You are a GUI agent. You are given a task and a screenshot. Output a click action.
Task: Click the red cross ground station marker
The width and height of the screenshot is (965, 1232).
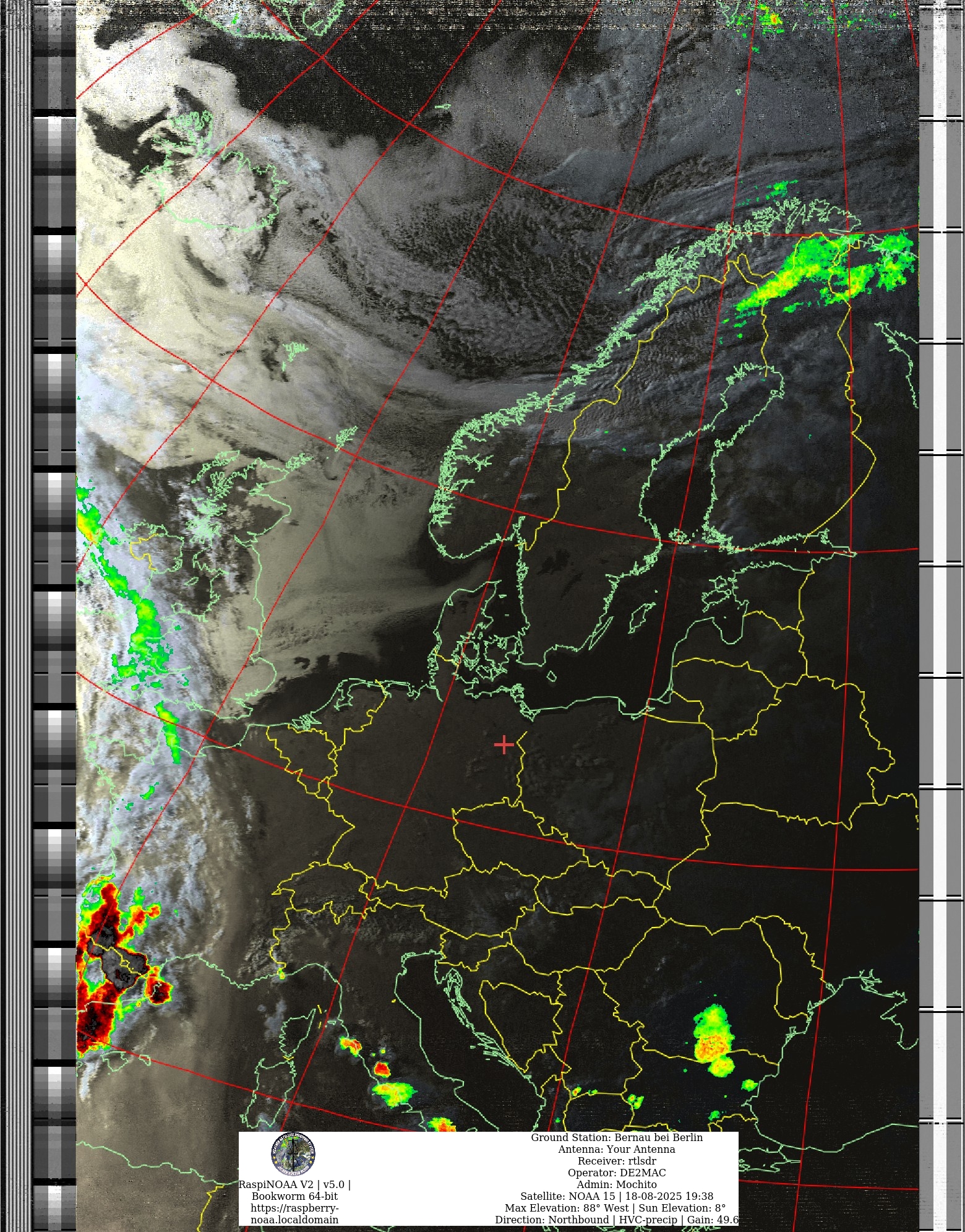click(x=504, y=744)
